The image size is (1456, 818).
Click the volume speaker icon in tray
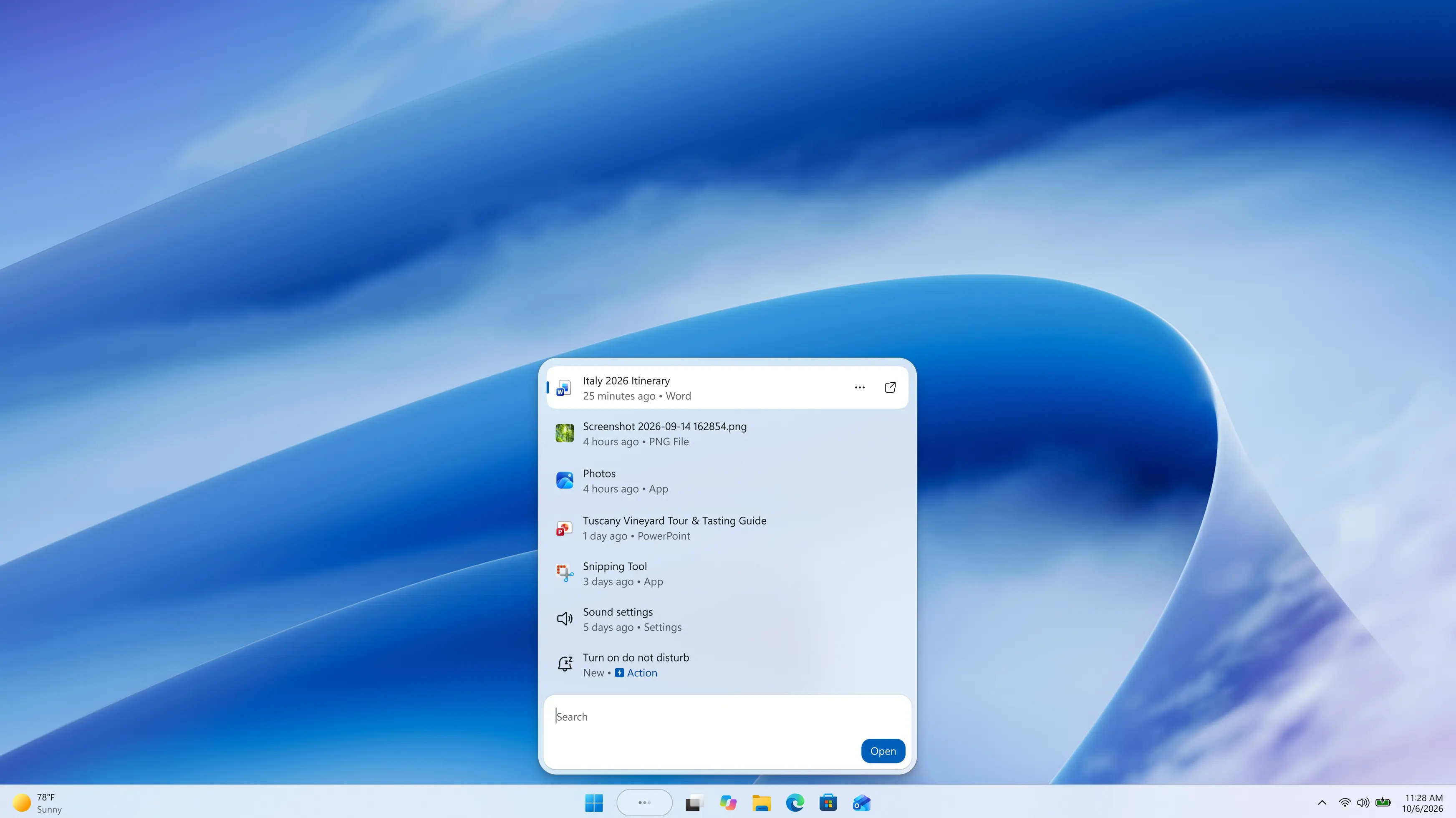tap(1363, 803)
